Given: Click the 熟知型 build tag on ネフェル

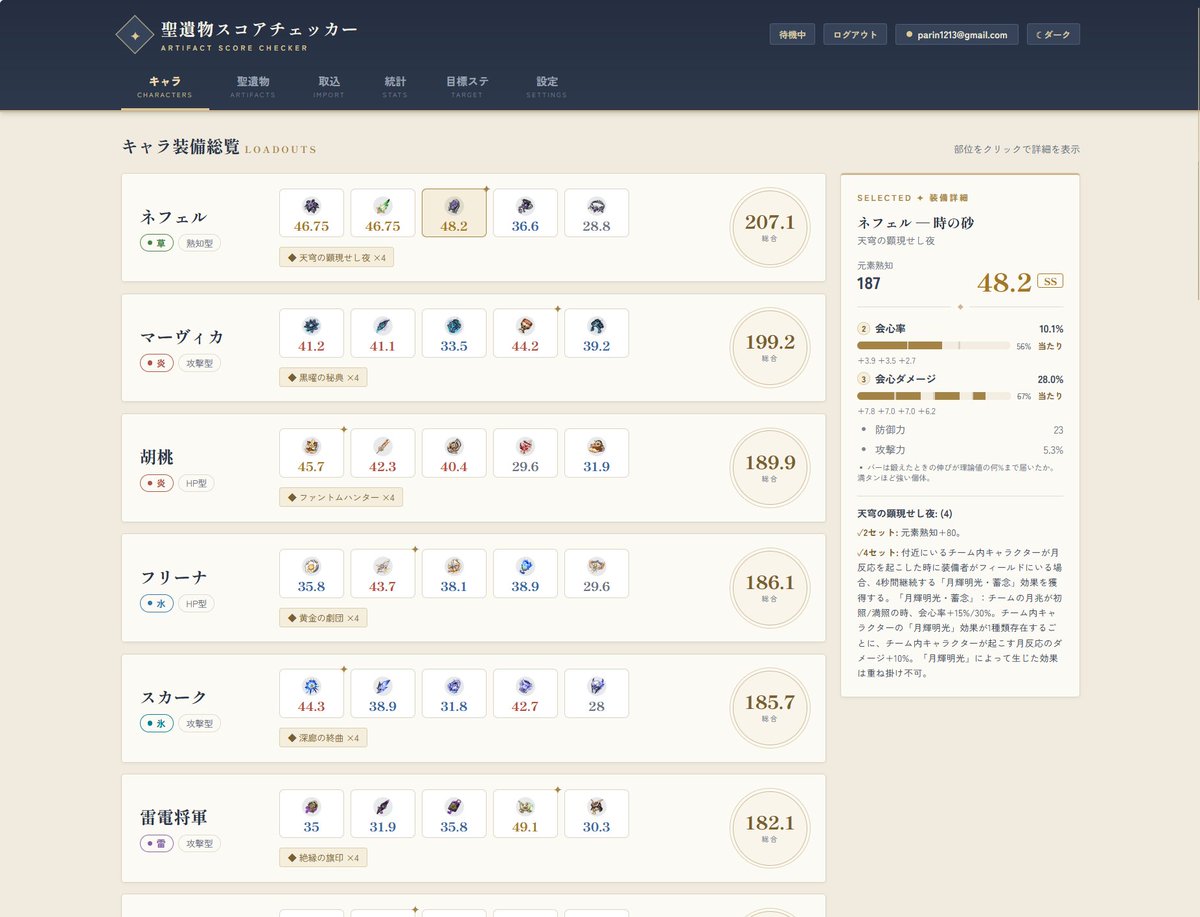Looking at the screenshot, I should point(200,243).
